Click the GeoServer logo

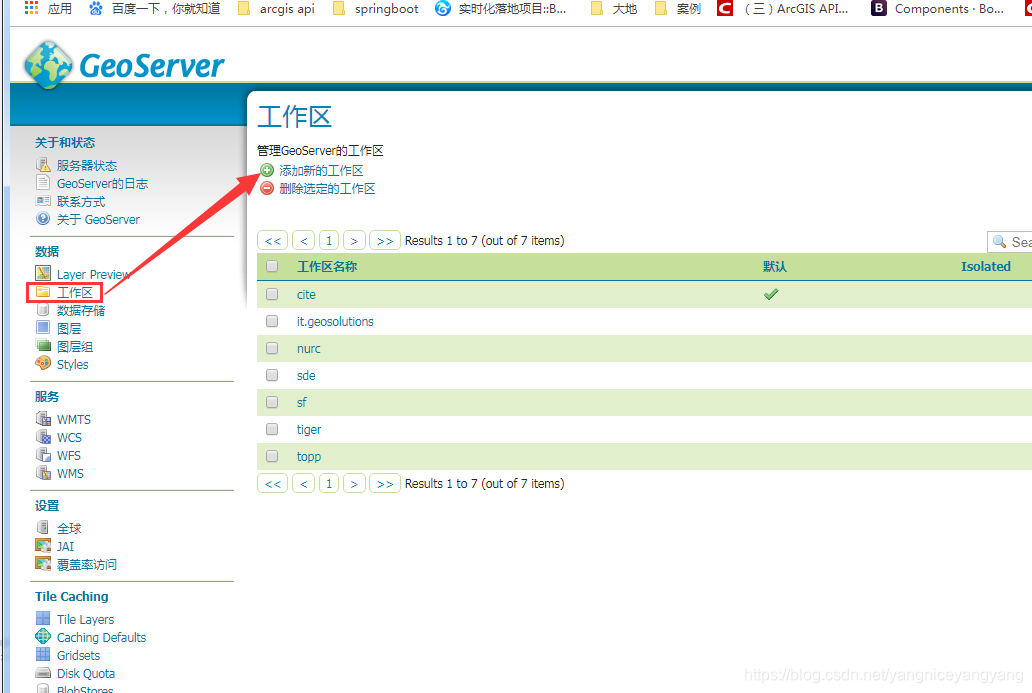124,64
